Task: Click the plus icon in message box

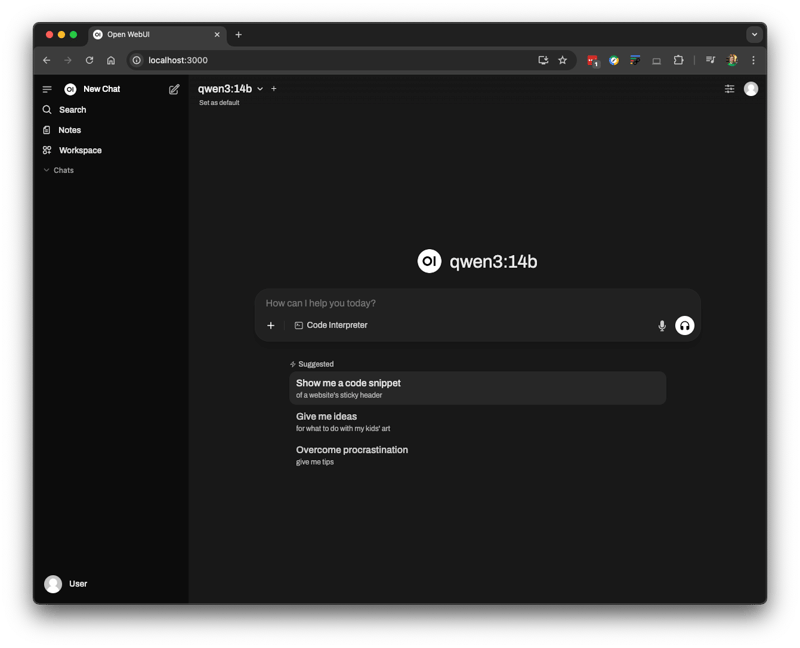Action: (x=271, y=326)
